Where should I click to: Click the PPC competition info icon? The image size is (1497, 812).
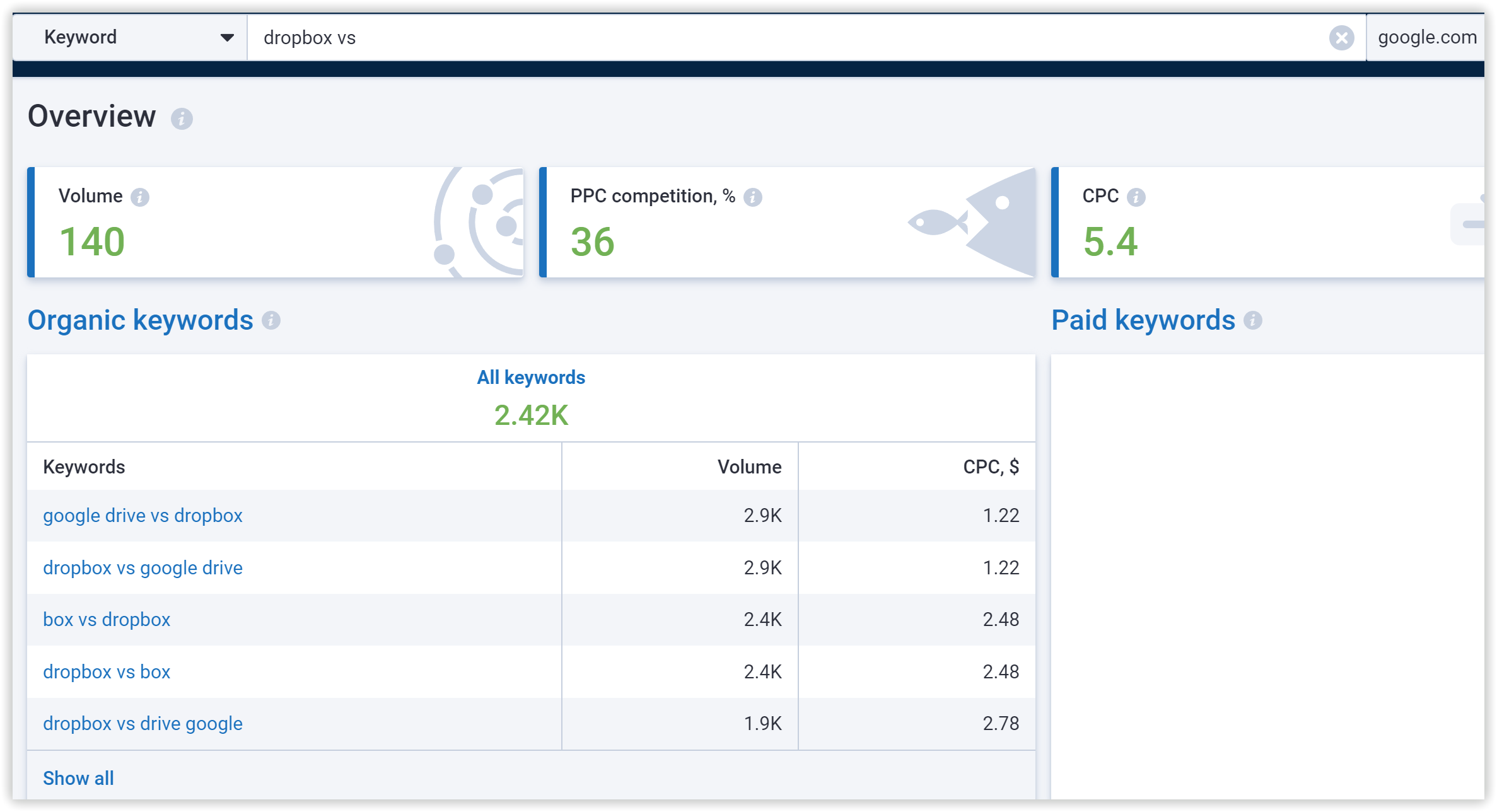tap(752, 197)
